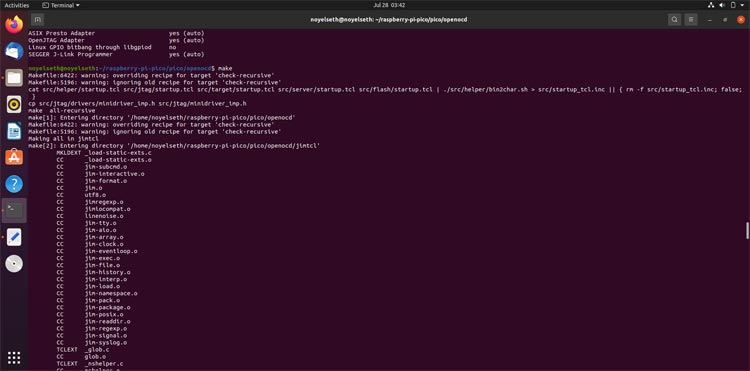Open Ubuntu Software store icon
The image size is (750, 371).
pyautogui.click(x=14, y=157)
